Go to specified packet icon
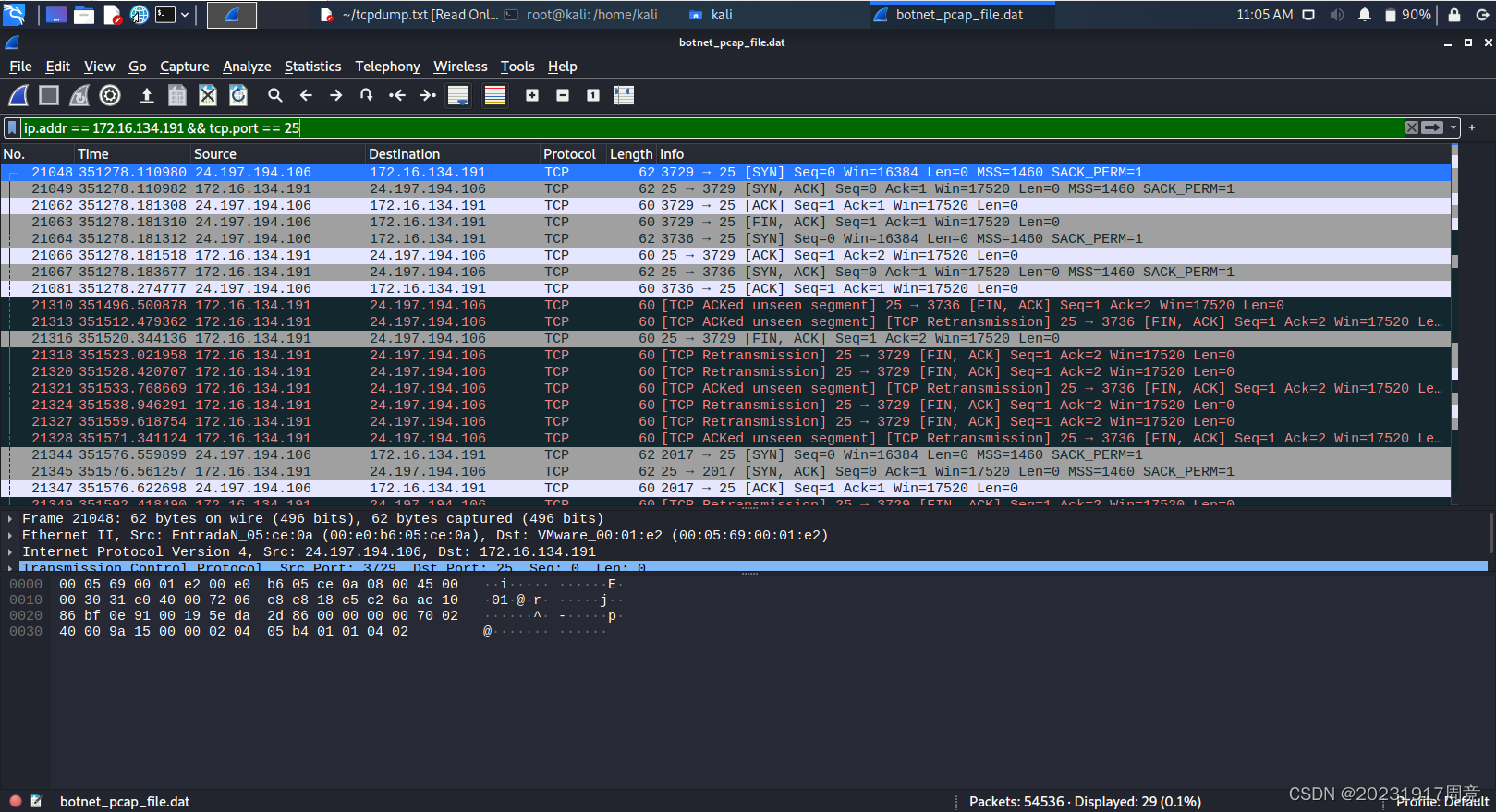 pos(367,95)
